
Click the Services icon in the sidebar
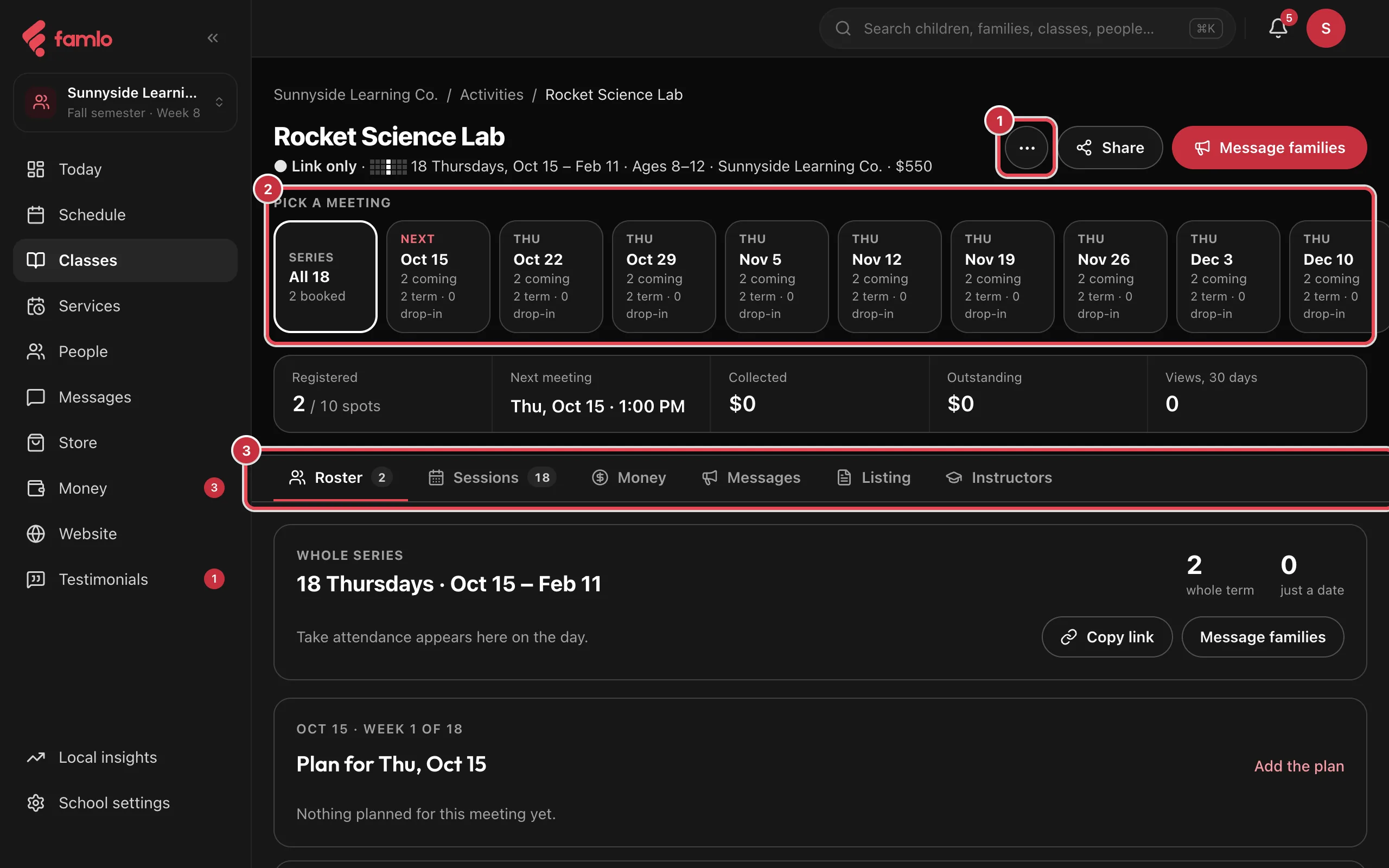36,306
